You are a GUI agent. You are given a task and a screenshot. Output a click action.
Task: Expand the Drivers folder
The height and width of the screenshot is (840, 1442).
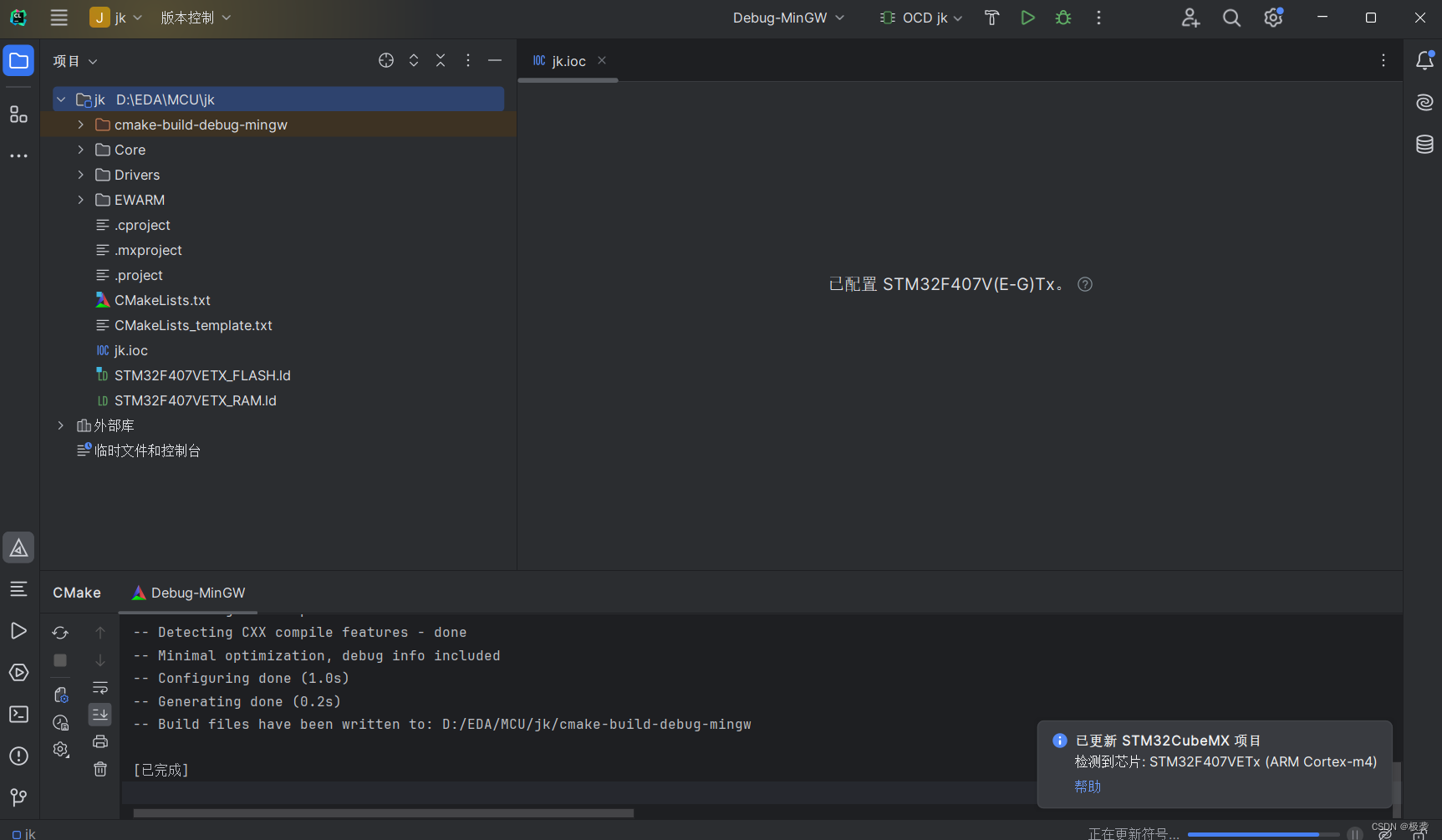[80, 175]
